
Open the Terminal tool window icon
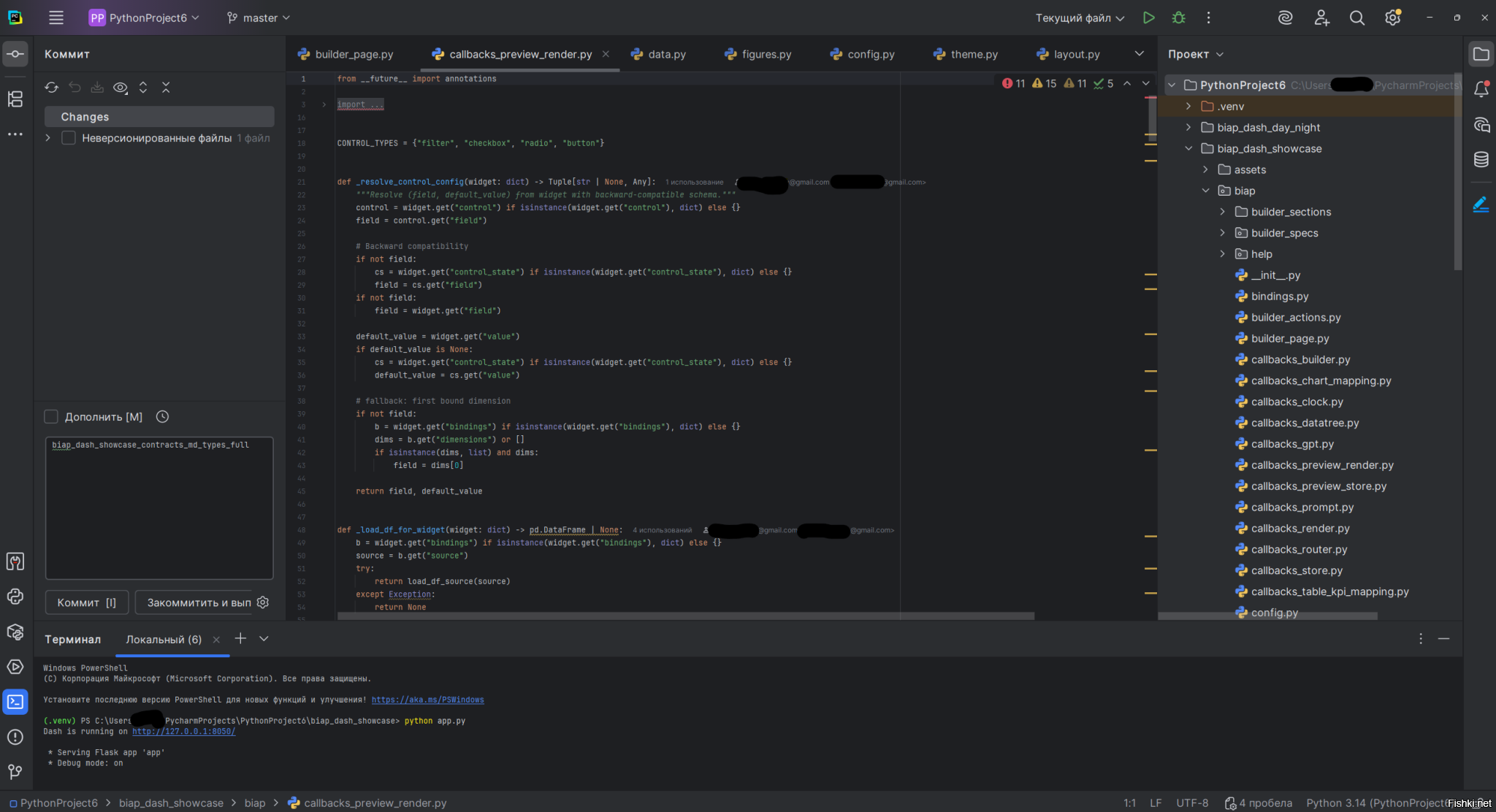coord(15,702)
